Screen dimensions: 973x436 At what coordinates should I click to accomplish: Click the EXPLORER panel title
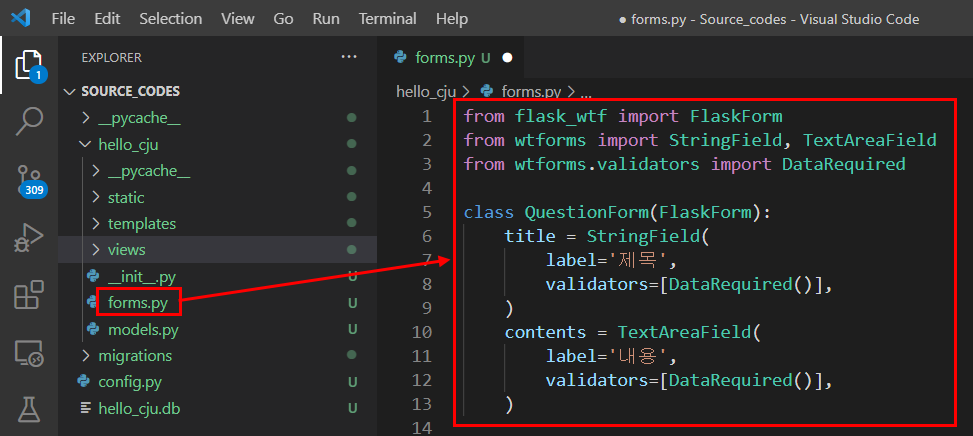(x=112, y=58)
